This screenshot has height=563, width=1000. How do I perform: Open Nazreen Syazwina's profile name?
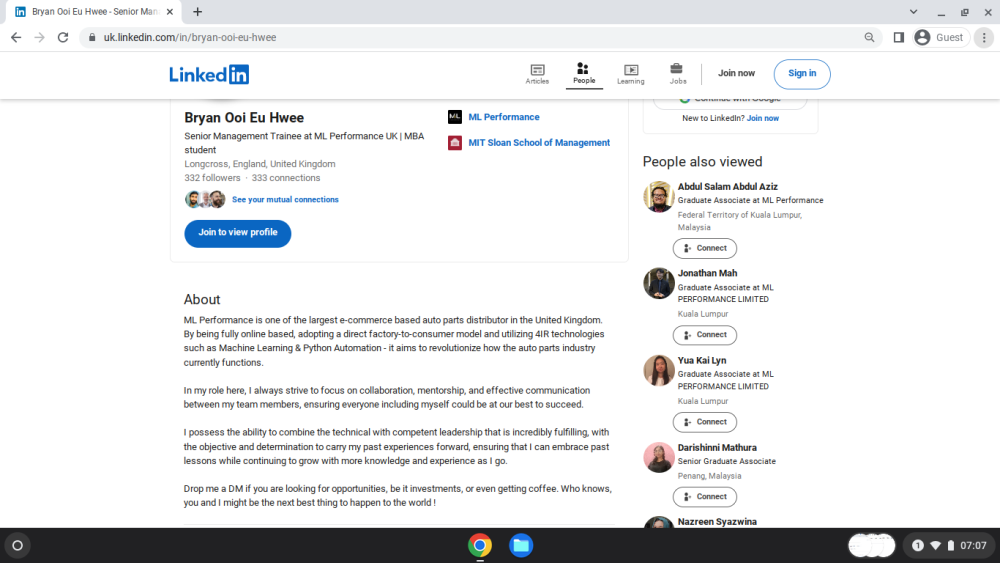pos(717,522)
